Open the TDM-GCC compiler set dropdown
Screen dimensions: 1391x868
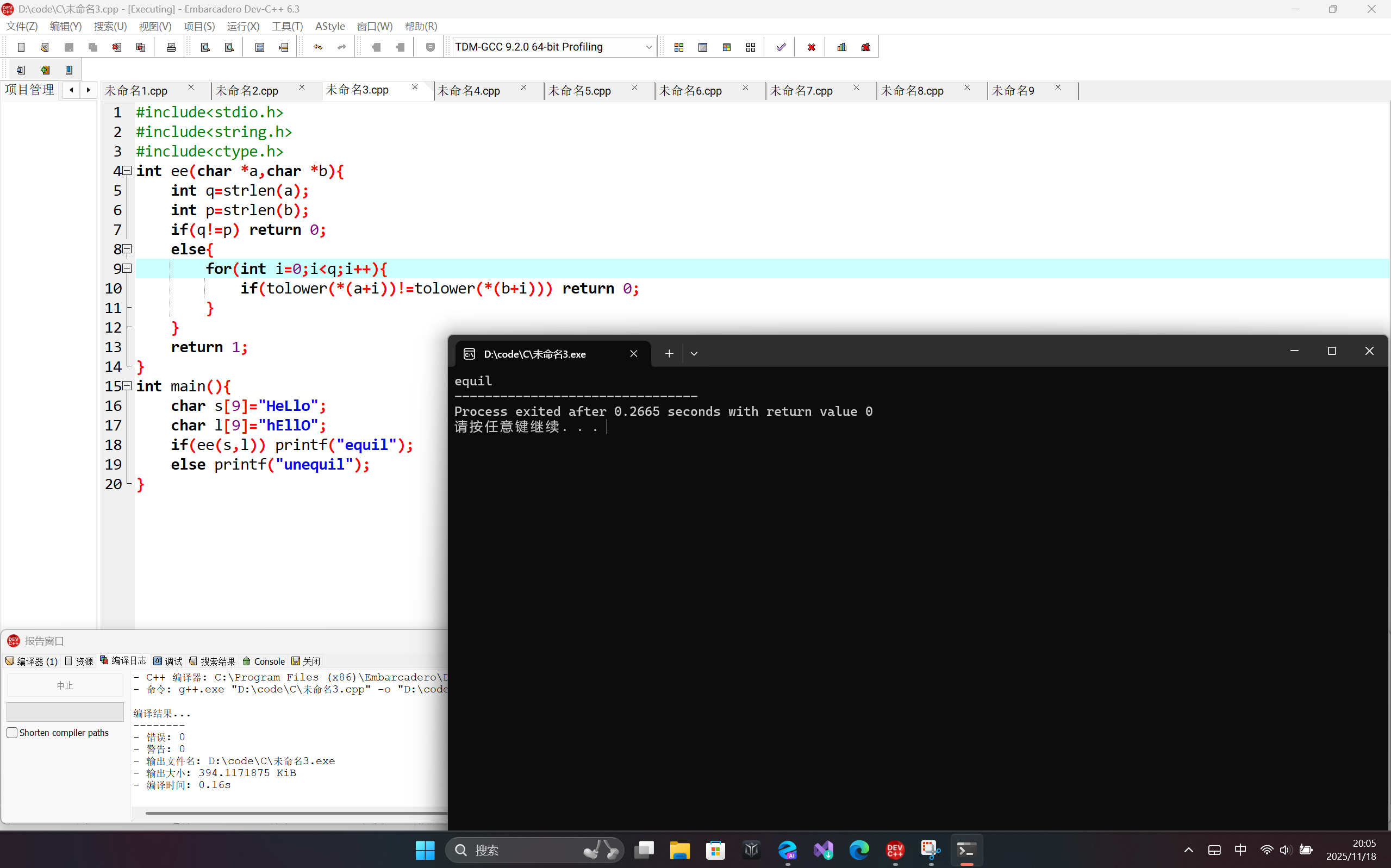tap(648, 47)
